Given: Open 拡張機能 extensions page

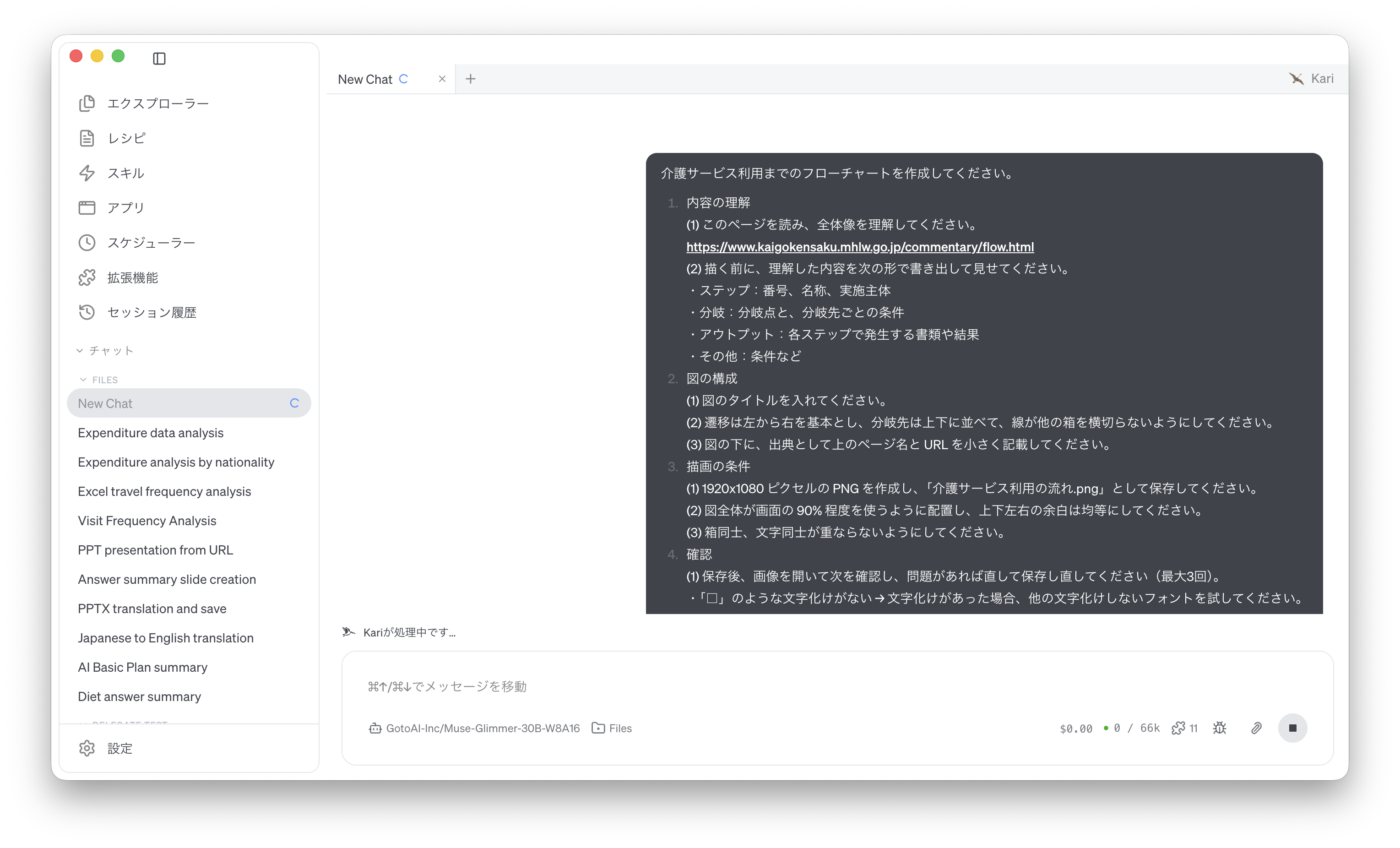Looking at the screenshot, I should [x=118, y=277].
